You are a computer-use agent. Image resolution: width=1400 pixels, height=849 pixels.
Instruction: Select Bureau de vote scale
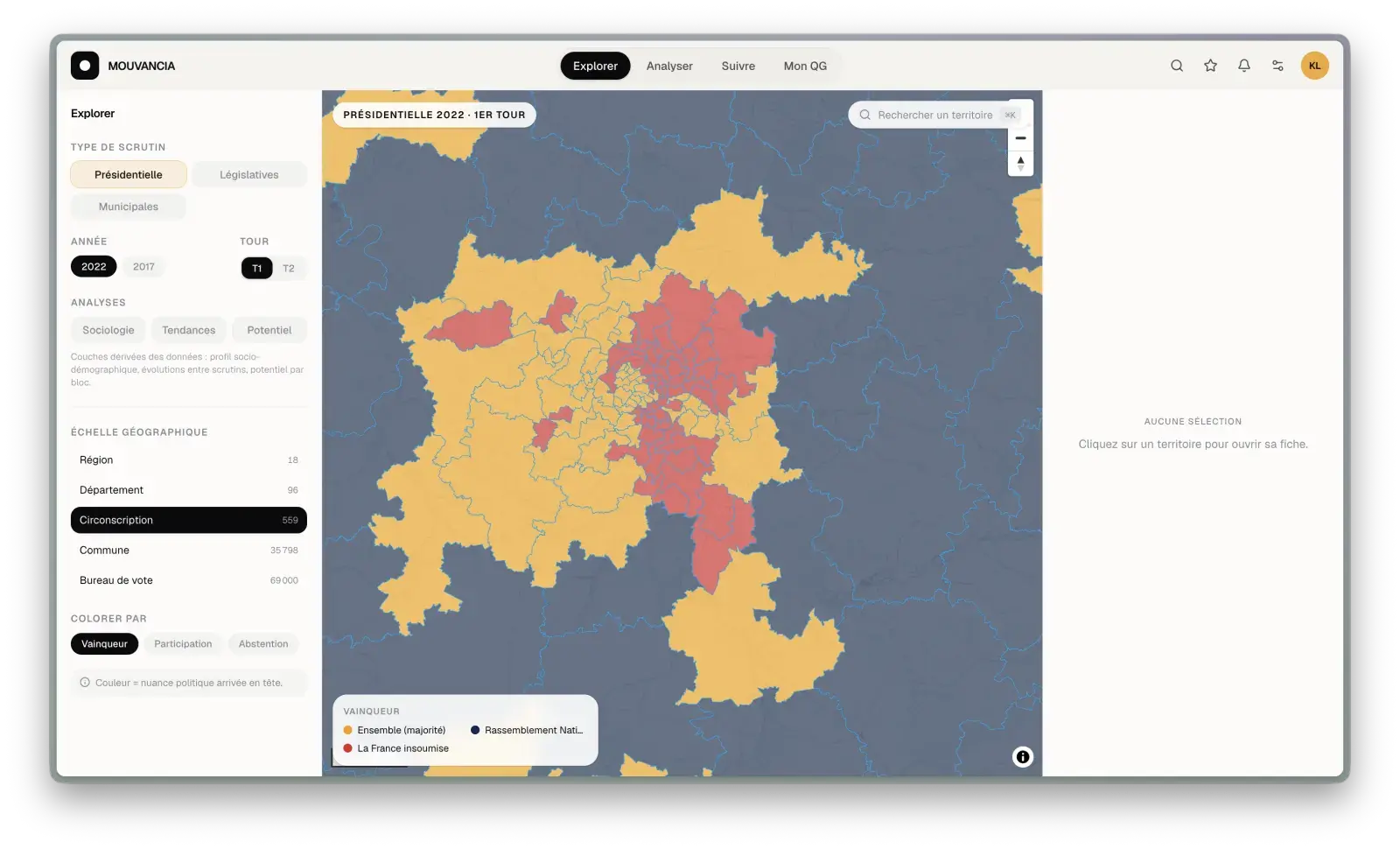(x=188, y=580)
